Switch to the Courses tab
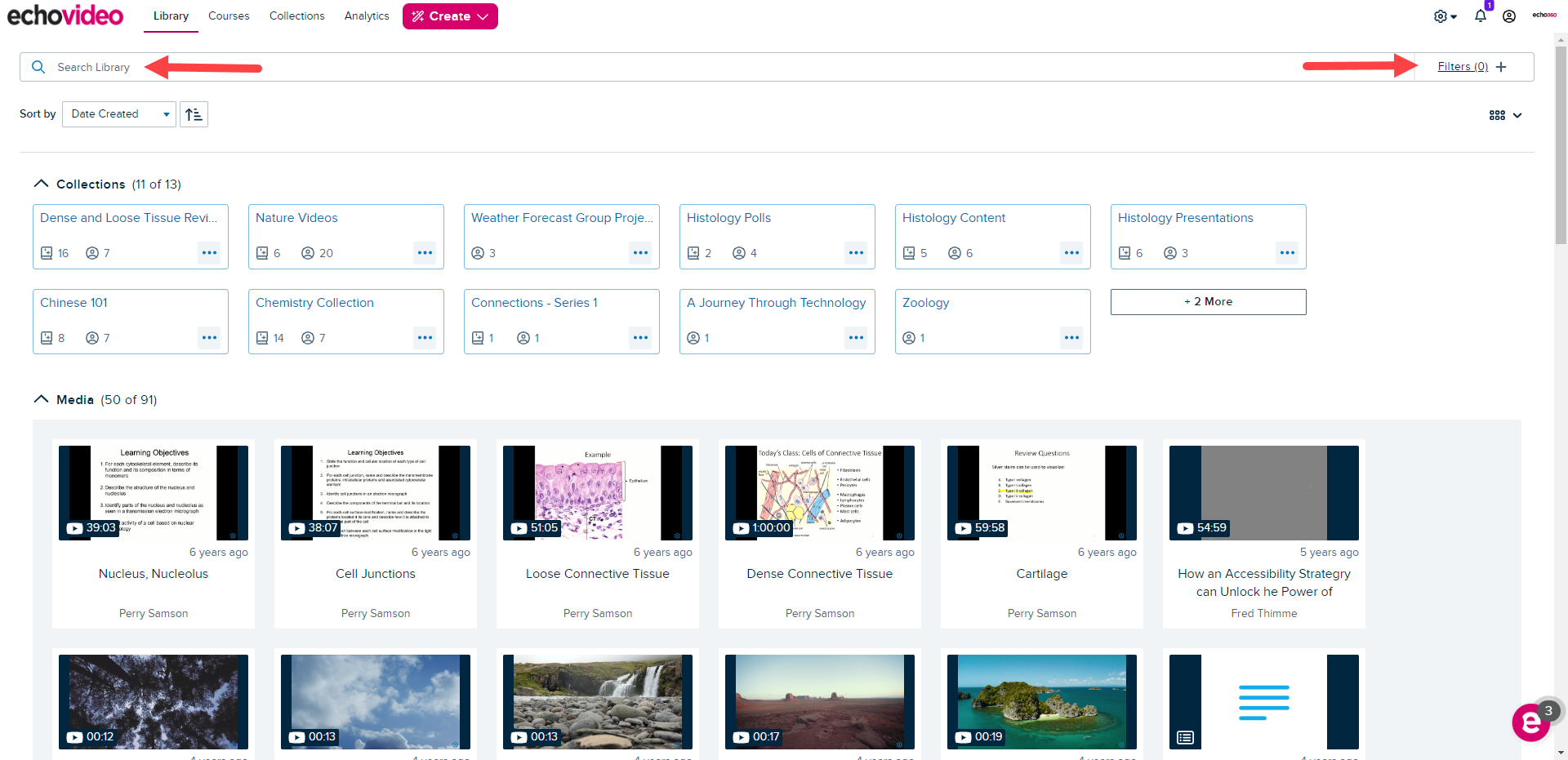1568x760 pixels. (229, 16)
